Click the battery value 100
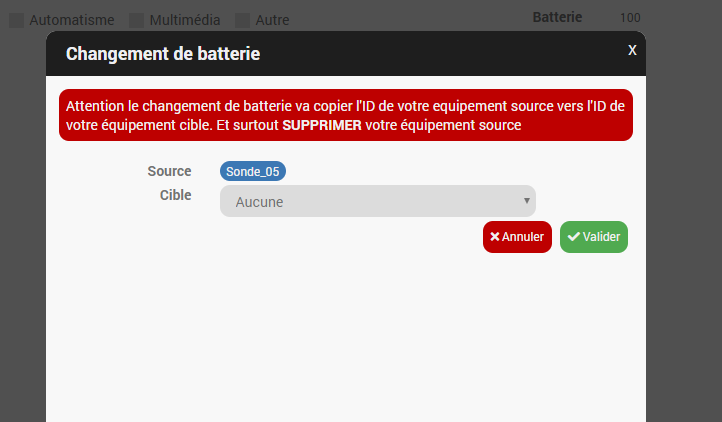The image size is (722, 422). [x=630, y=18]
